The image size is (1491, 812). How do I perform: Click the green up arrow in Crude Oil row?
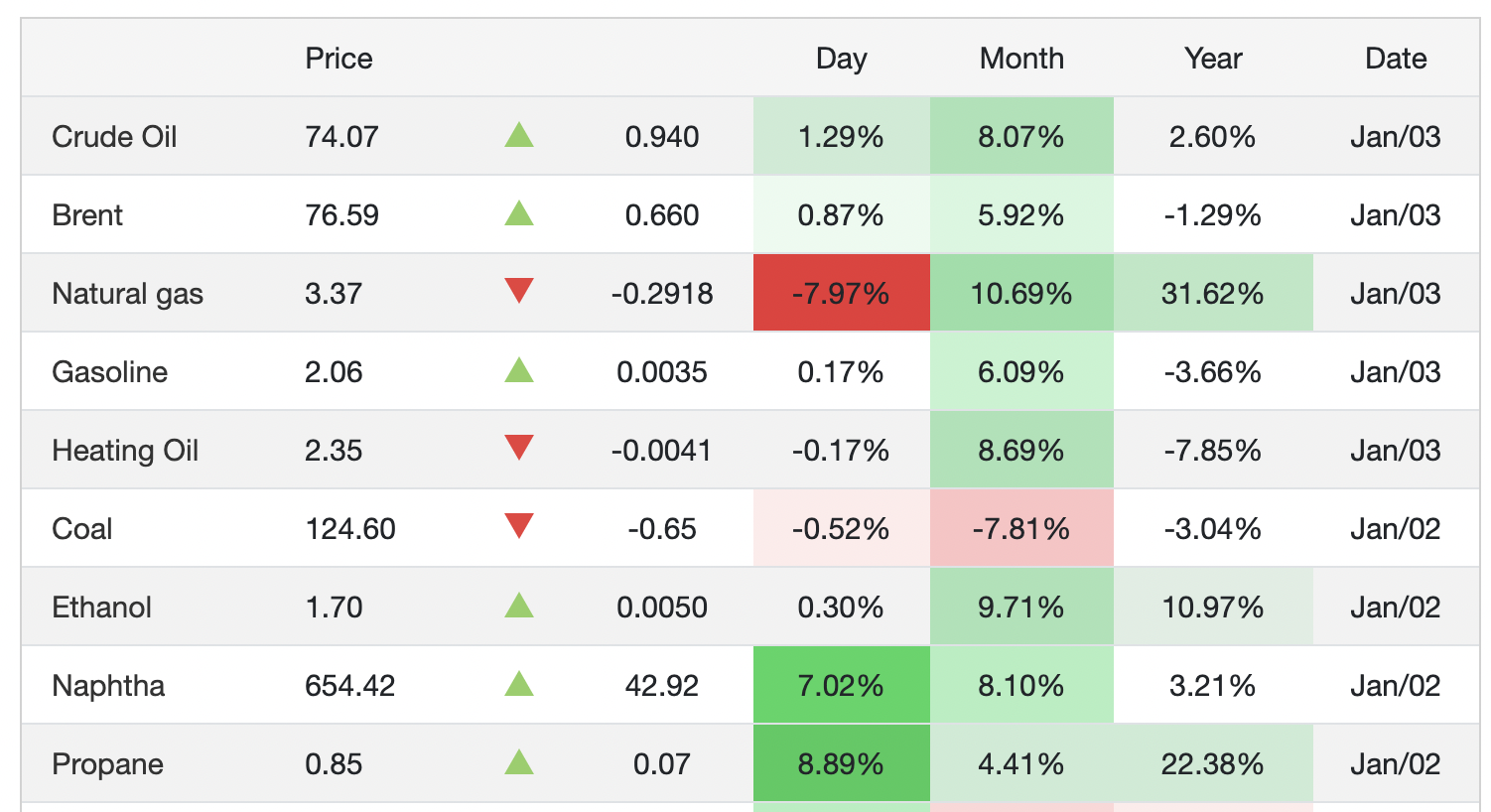tap(519, 135)
